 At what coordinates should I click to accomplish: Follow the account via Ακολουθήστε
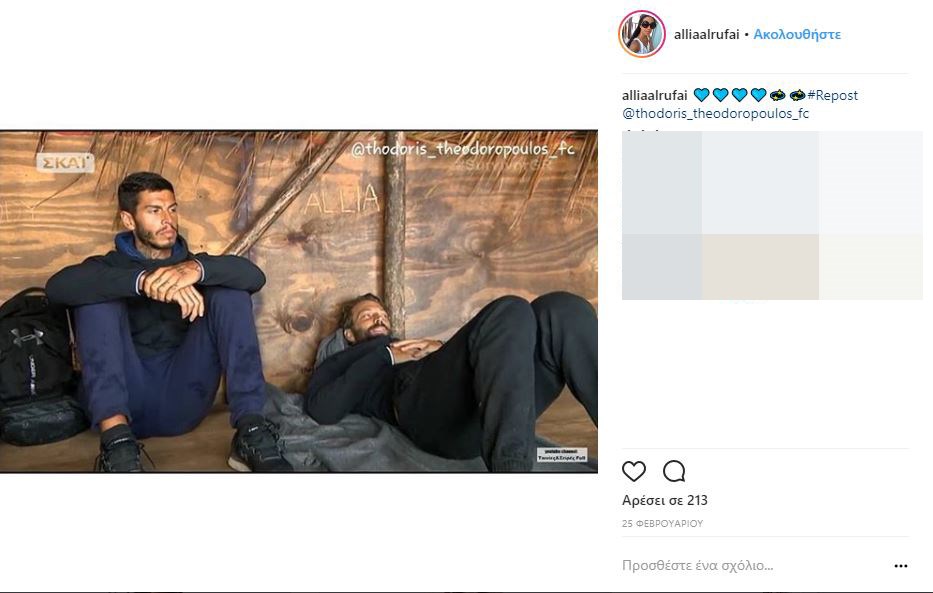797,34
